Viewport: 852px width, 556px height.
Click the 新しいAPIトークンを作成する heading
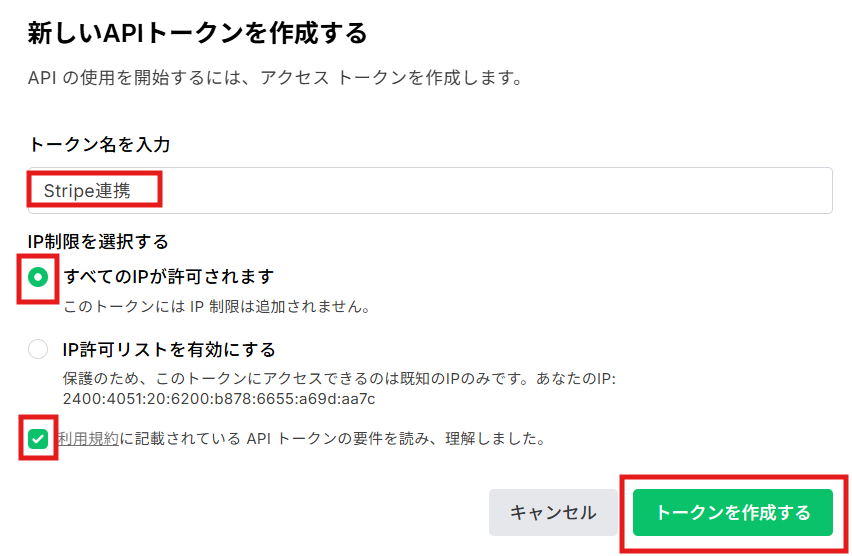point(197,34)
